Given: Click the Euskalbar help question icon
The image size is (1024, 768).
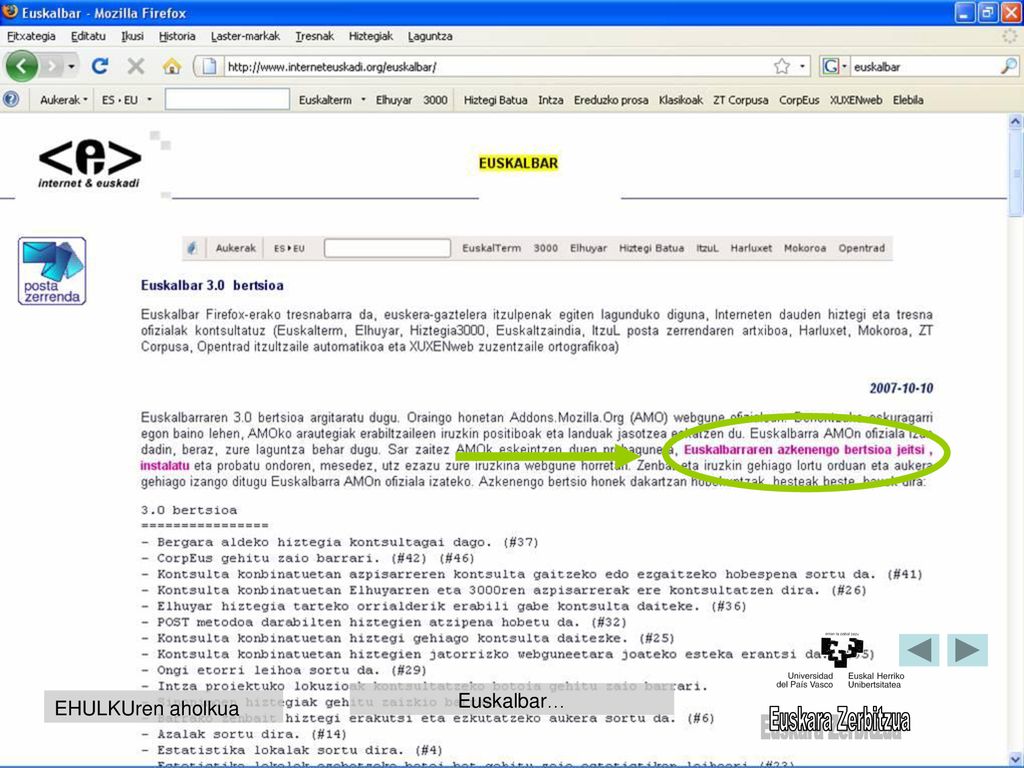Looking at the screenshot, I should point(11,99).
